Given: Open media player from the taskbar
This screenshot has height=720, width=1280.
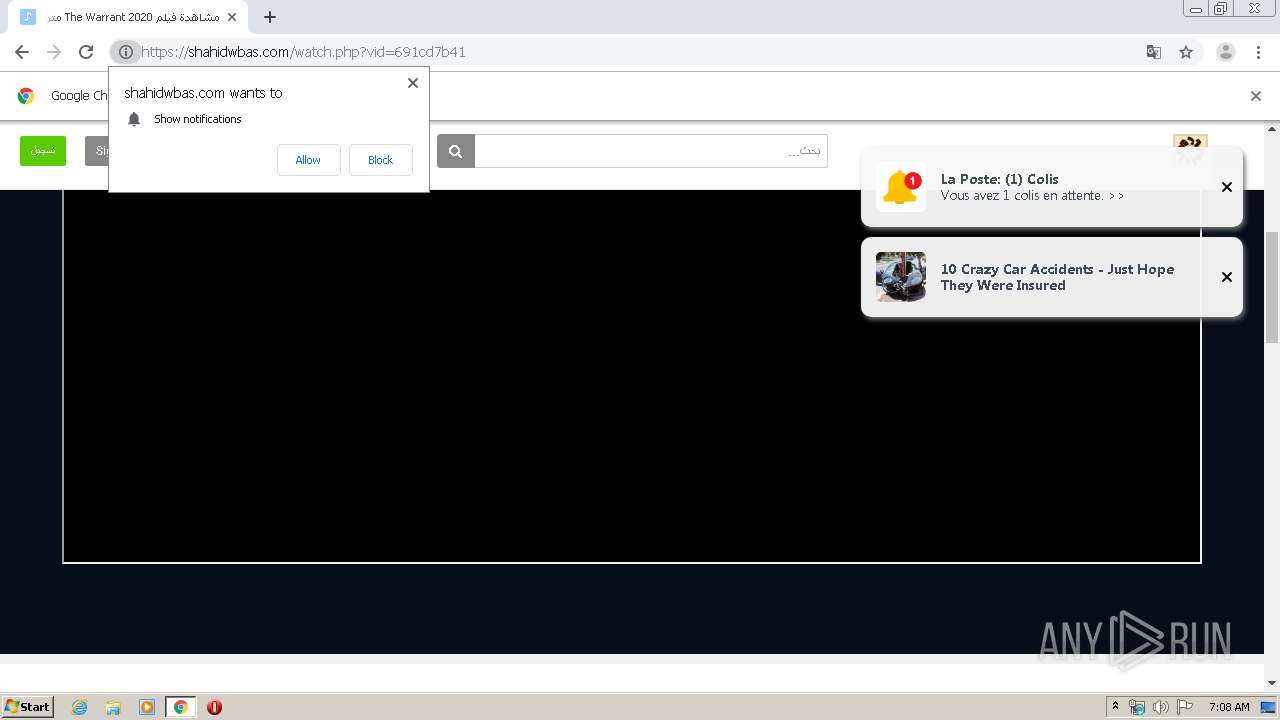Looking at the screenshot, I should click(x=147, y=707).
